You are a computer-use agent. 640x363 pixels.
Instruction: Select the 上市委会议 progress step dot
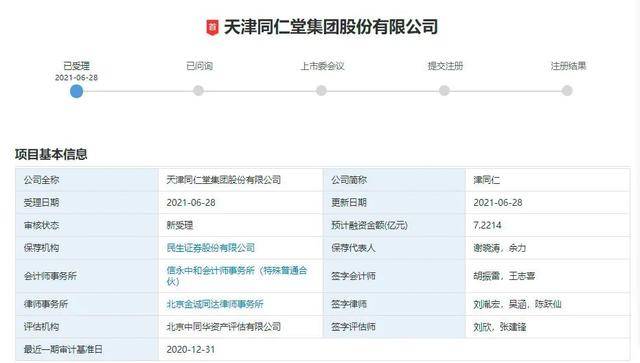coord(321,90)
